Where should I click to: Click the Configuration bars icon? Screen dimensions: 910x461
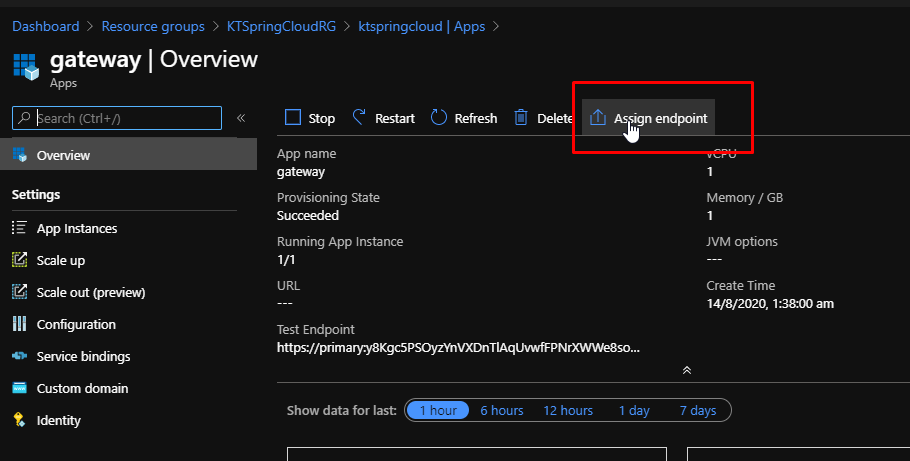tap(19, 324)
